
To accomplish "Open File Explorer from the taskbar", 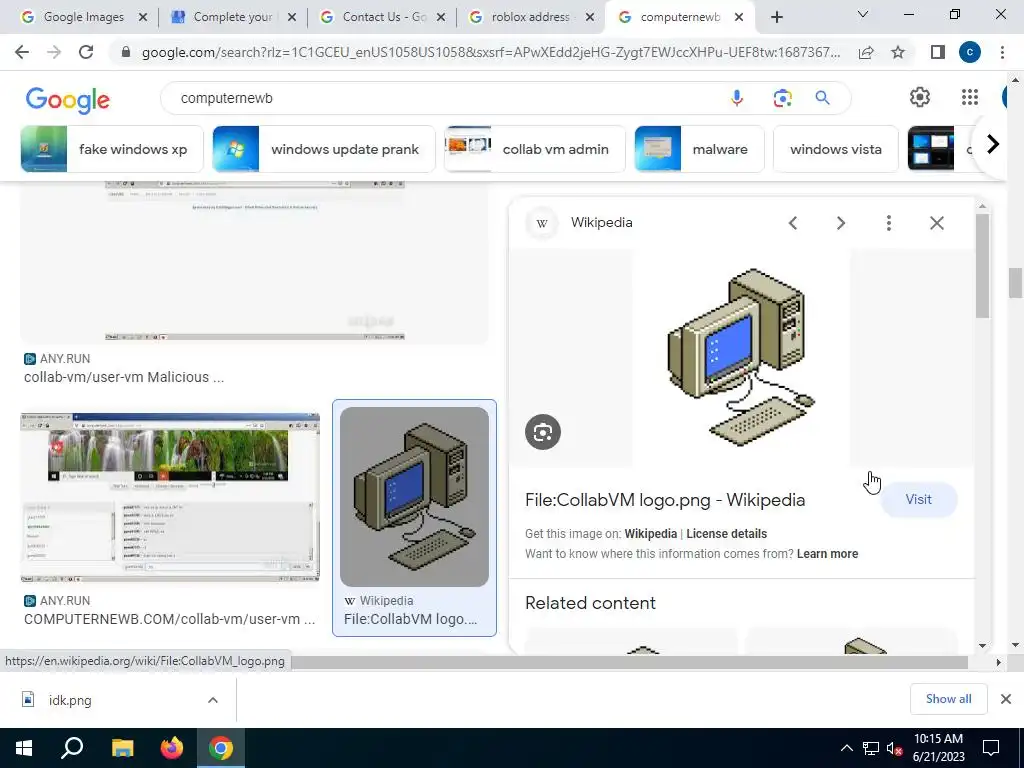I will (x=122, y=748).
